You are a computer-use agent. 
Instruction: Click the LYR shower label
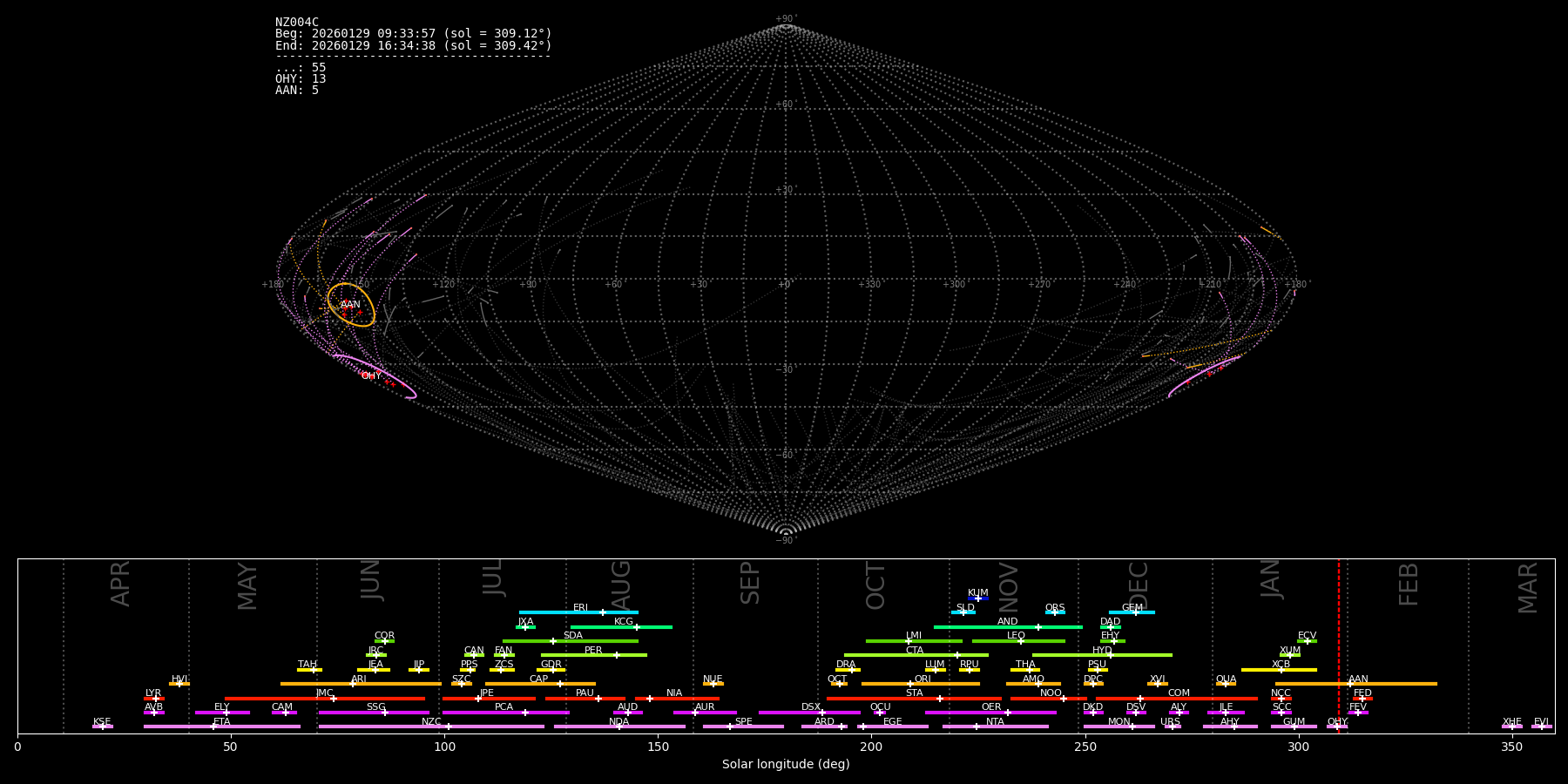tap(153, 693)
